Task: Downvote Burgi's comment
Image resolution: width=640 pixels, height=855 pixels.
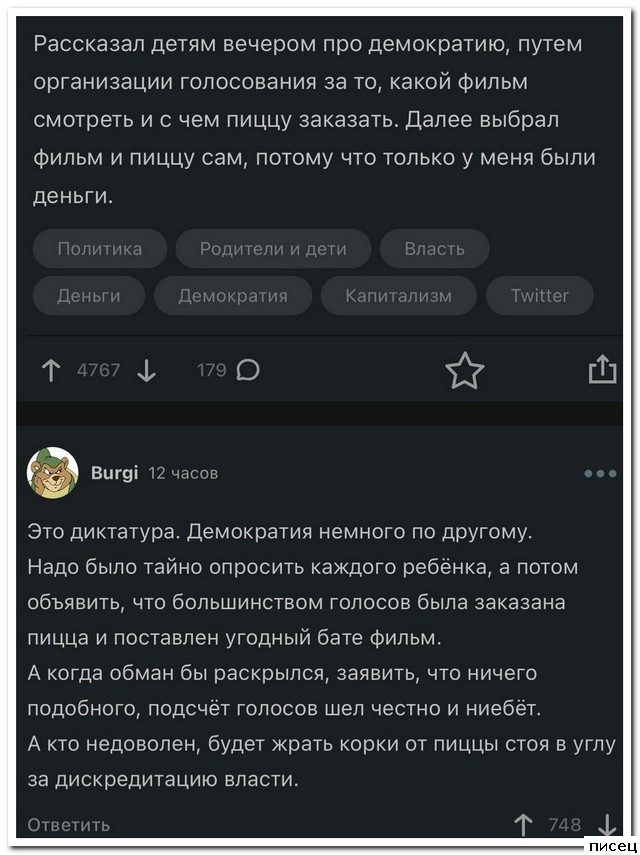Action: 605,825
